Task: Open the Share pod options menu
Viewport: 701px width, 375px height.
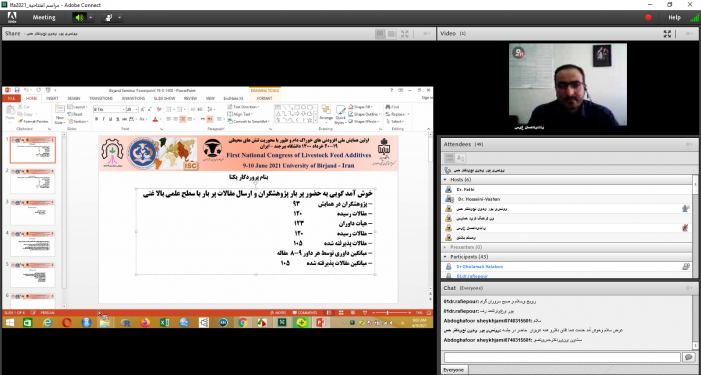Action: tap(427, 34)
